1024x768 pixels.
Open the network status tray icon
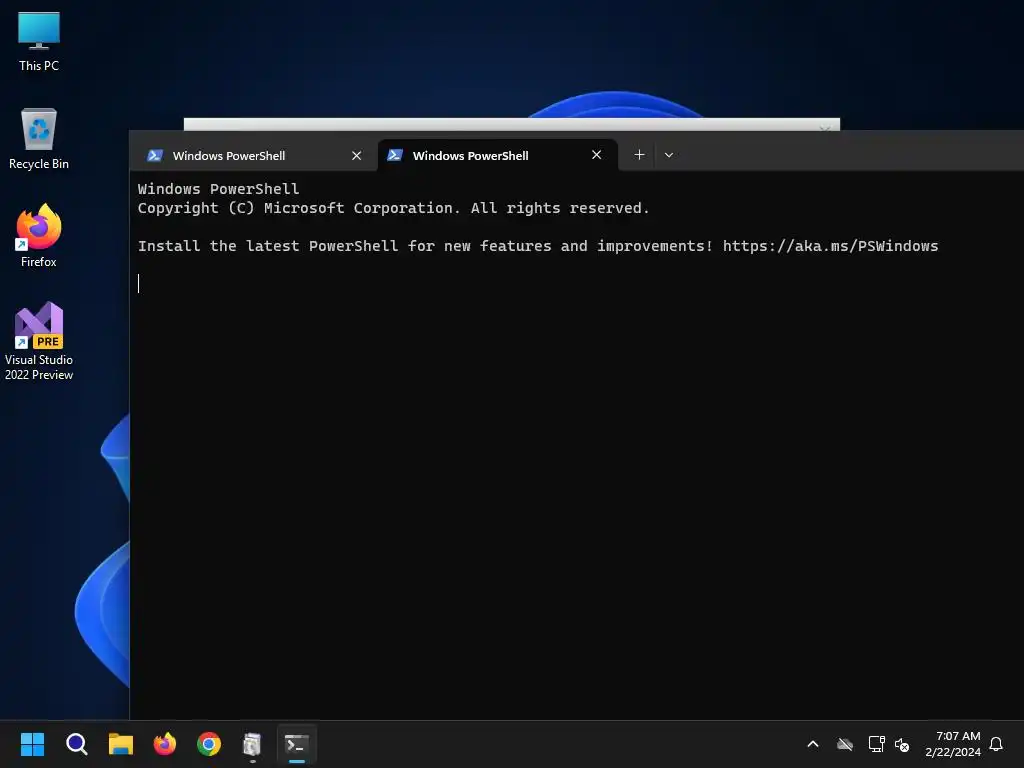876,744
